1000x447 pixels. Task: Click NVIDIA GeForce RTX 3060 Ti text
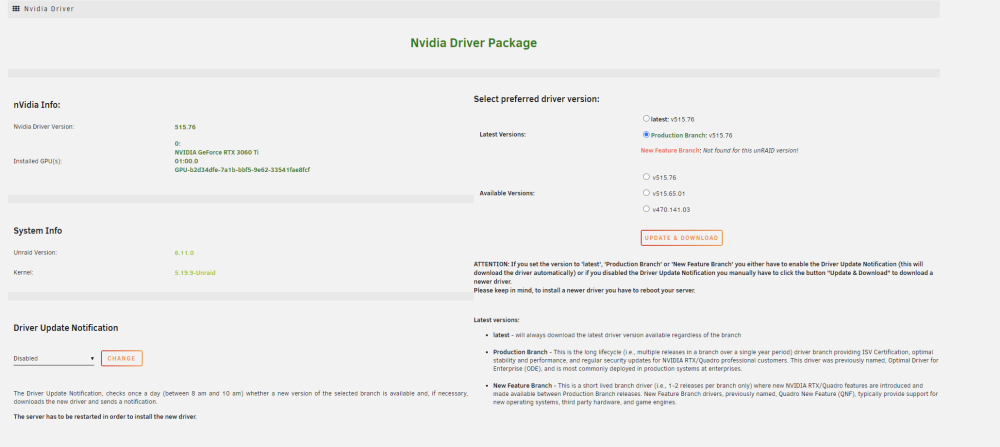216,152
